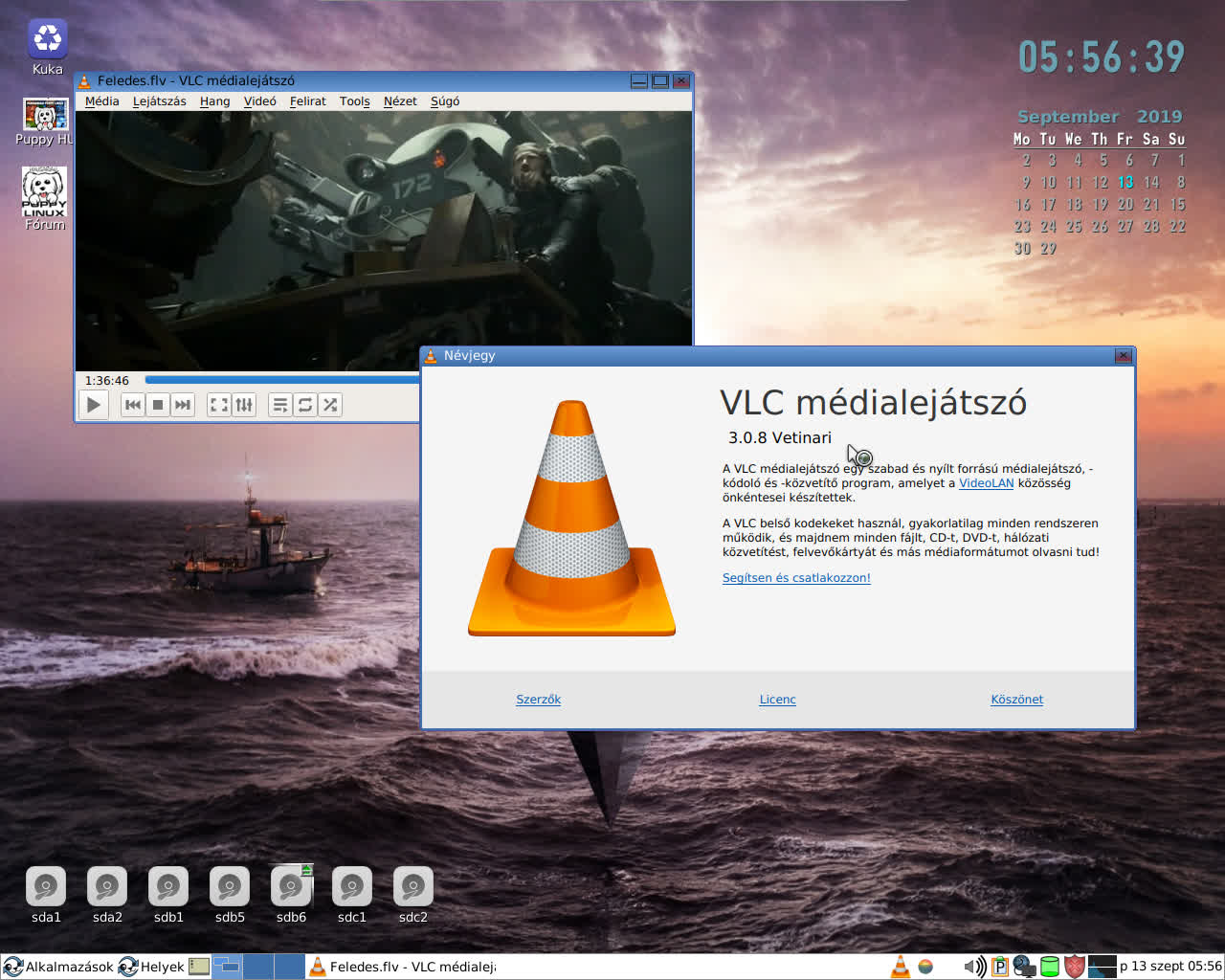This screenshot has width=1225, height=980.
Task: Open the sdc1 drive icon
Action: pyautogui.click(x=352, y=895)
